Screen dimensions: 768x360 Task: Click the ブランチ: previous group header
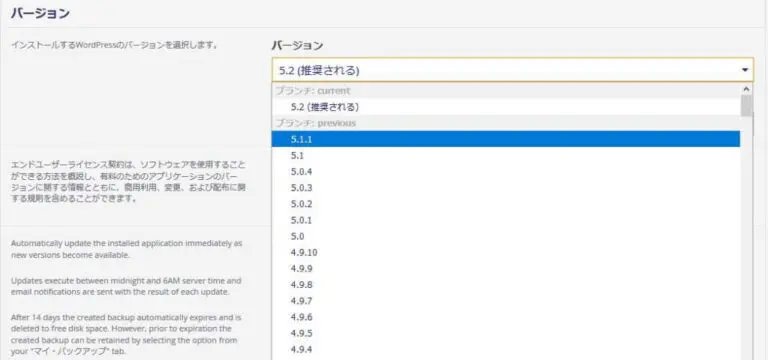506,123
